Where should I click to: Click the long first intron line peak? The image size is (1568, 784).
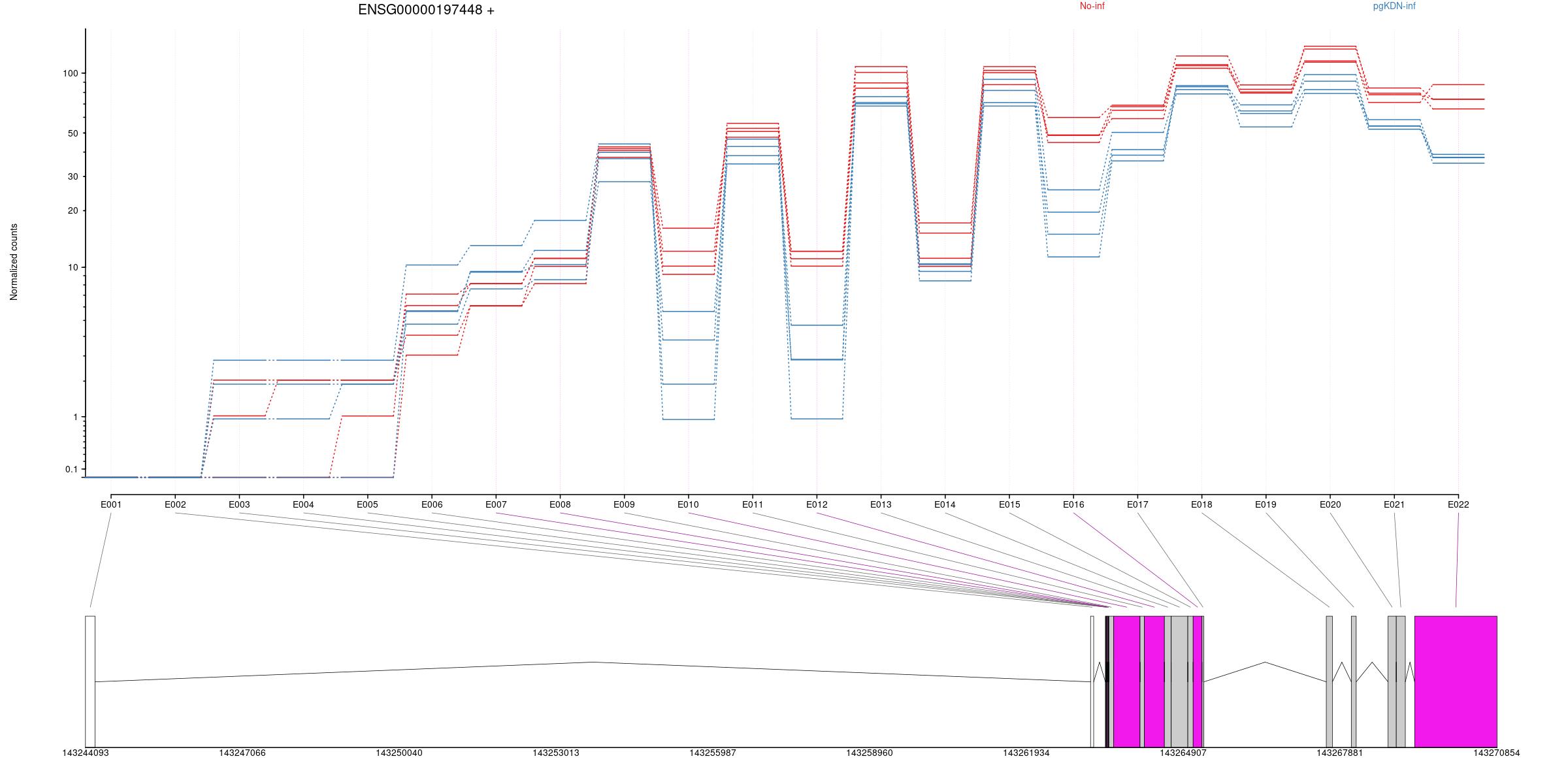[x=593, y=662]
